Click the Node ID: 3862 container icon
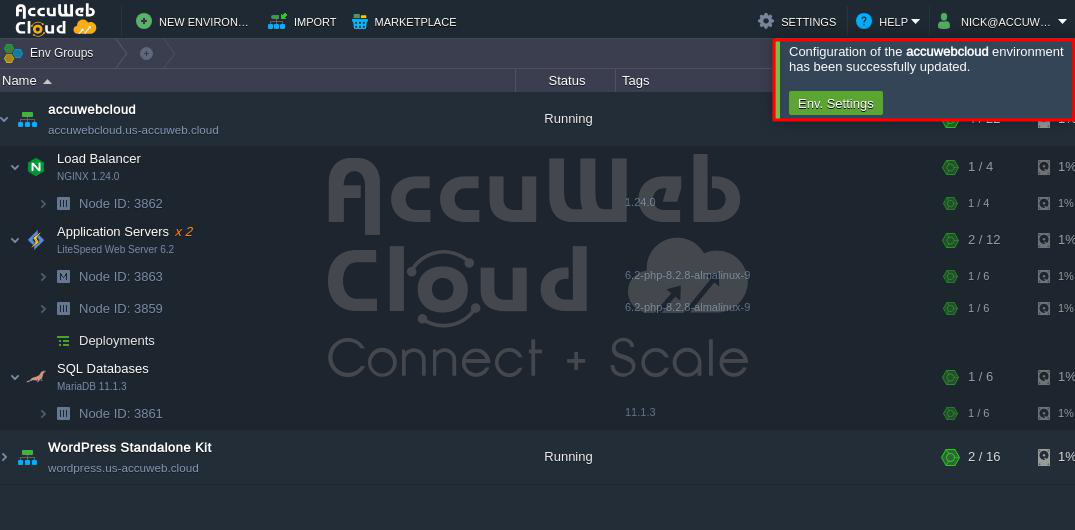1075x530 pixels. tap(63, 204)
